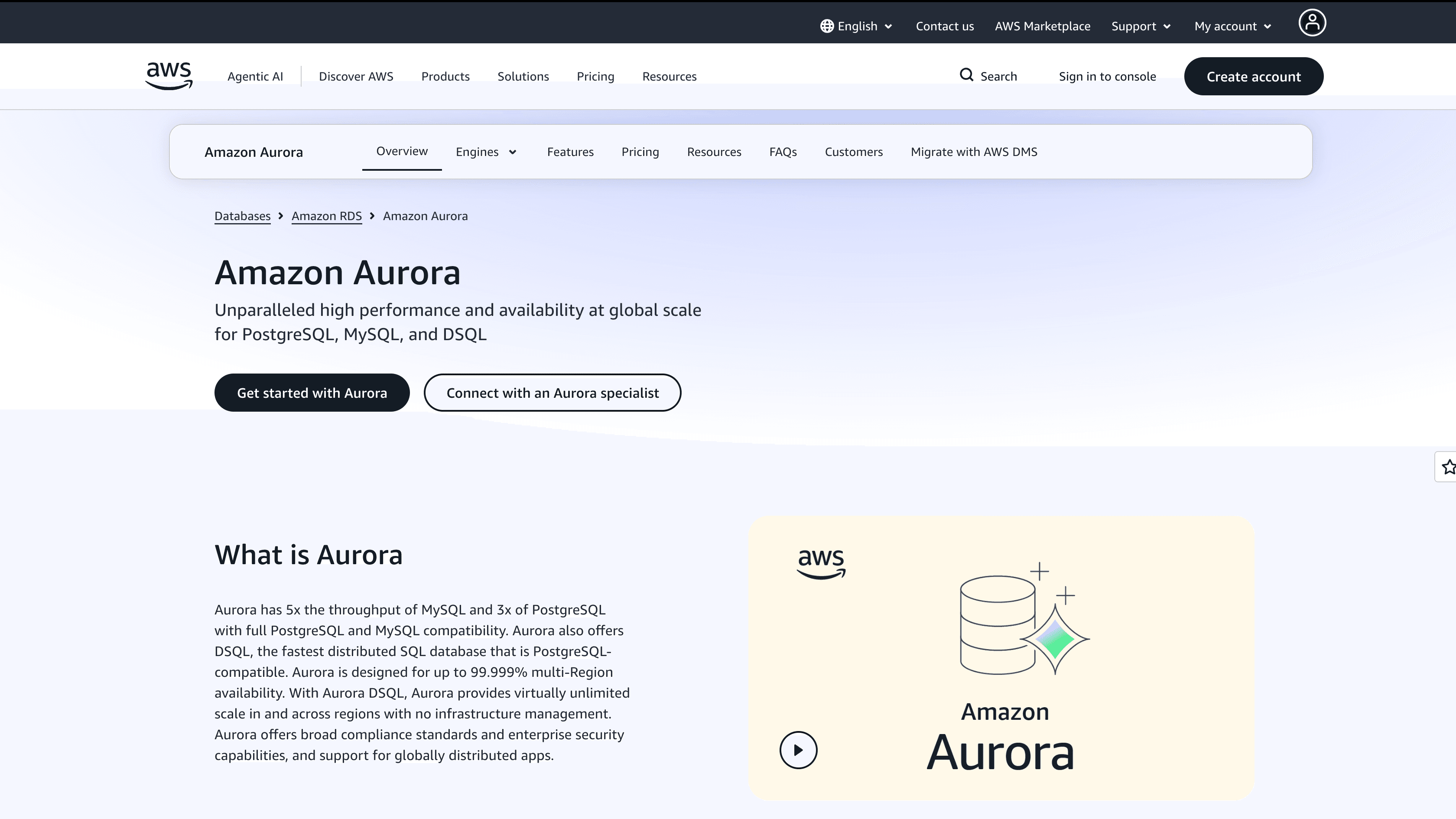Play the Amazon Aurora video
The height and width of the screenshot is (819, 1456).
pos(798,750)
